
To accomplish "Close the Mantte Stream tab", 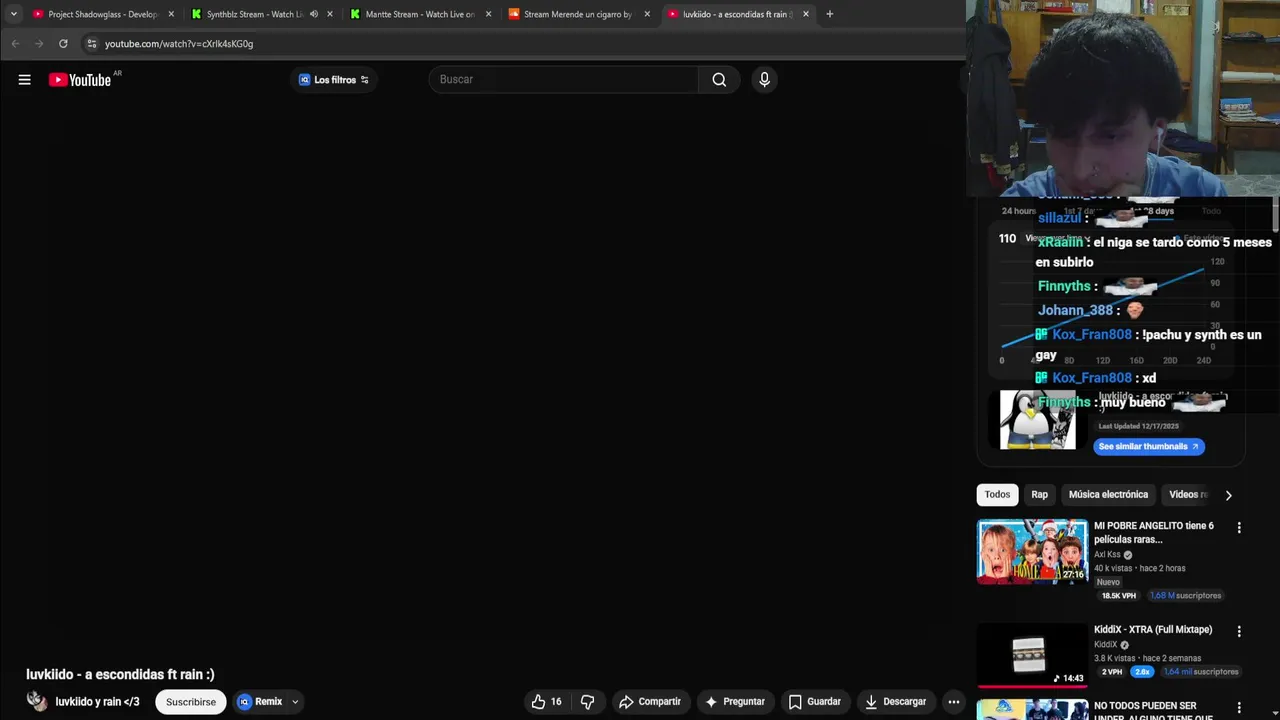I will (488, 14).
